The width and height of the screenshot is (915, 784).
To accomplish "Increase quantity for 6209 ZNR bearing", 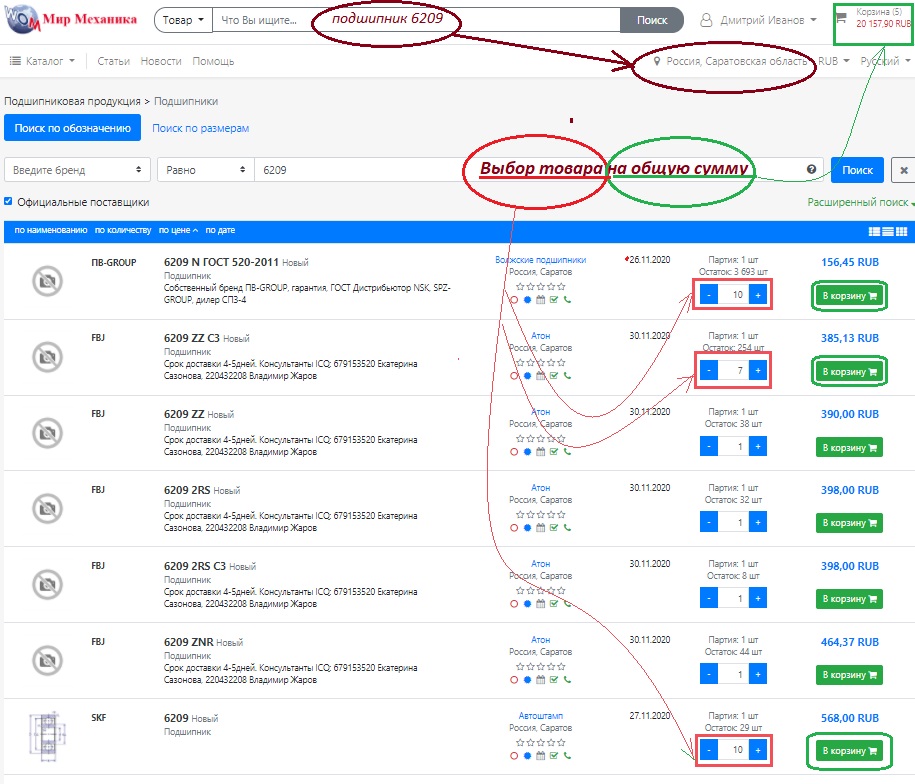I will [x=757, y=674].
